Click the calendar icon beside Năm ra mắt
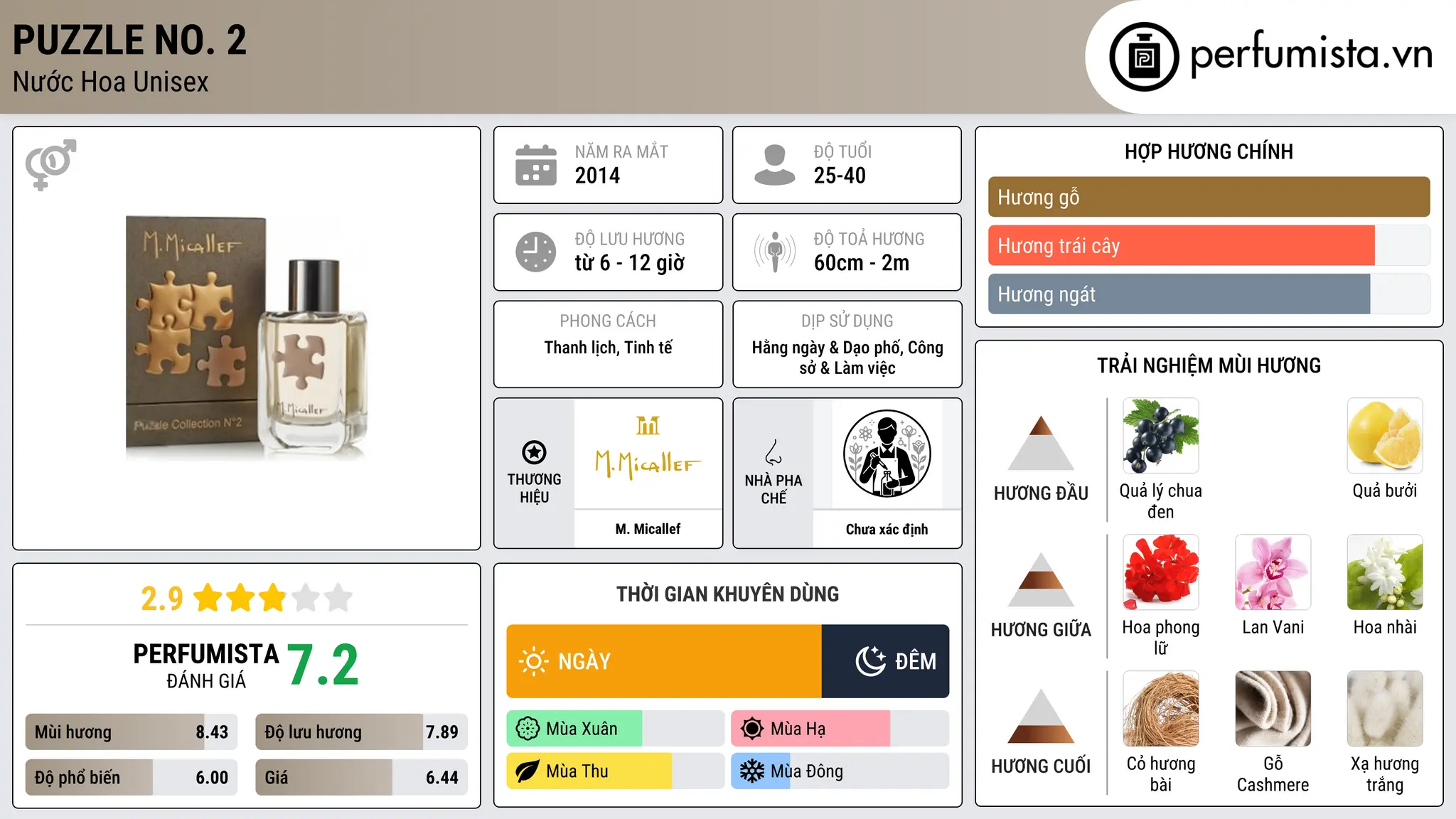Screen dimensions: 1456x819 pos(536,165)
